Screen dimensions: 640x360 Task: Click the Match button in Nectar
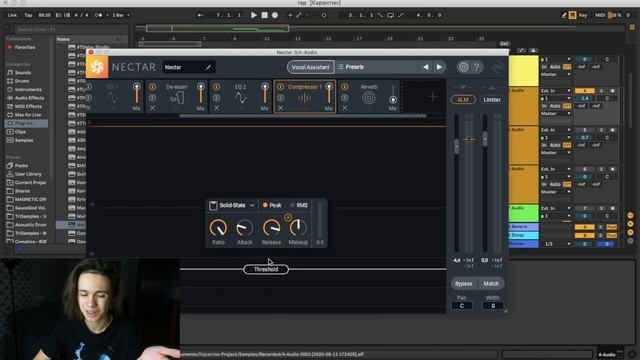491,283
